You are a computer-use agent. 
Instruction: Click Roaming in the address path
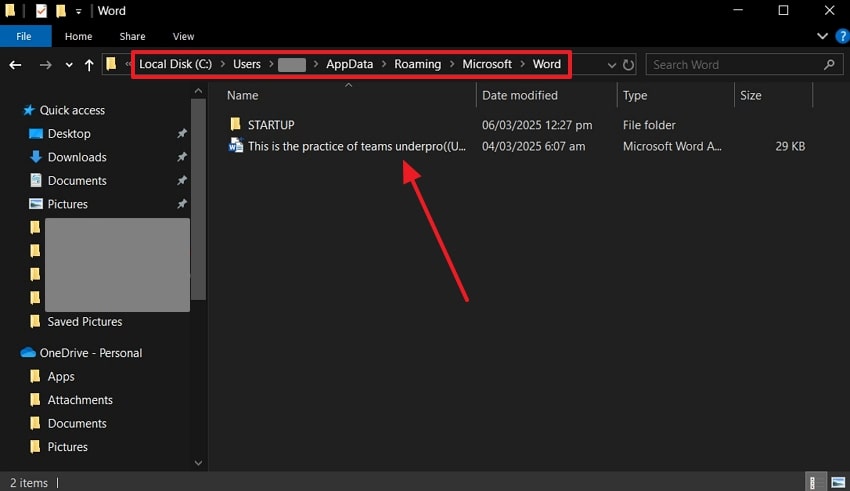point(417,64)
